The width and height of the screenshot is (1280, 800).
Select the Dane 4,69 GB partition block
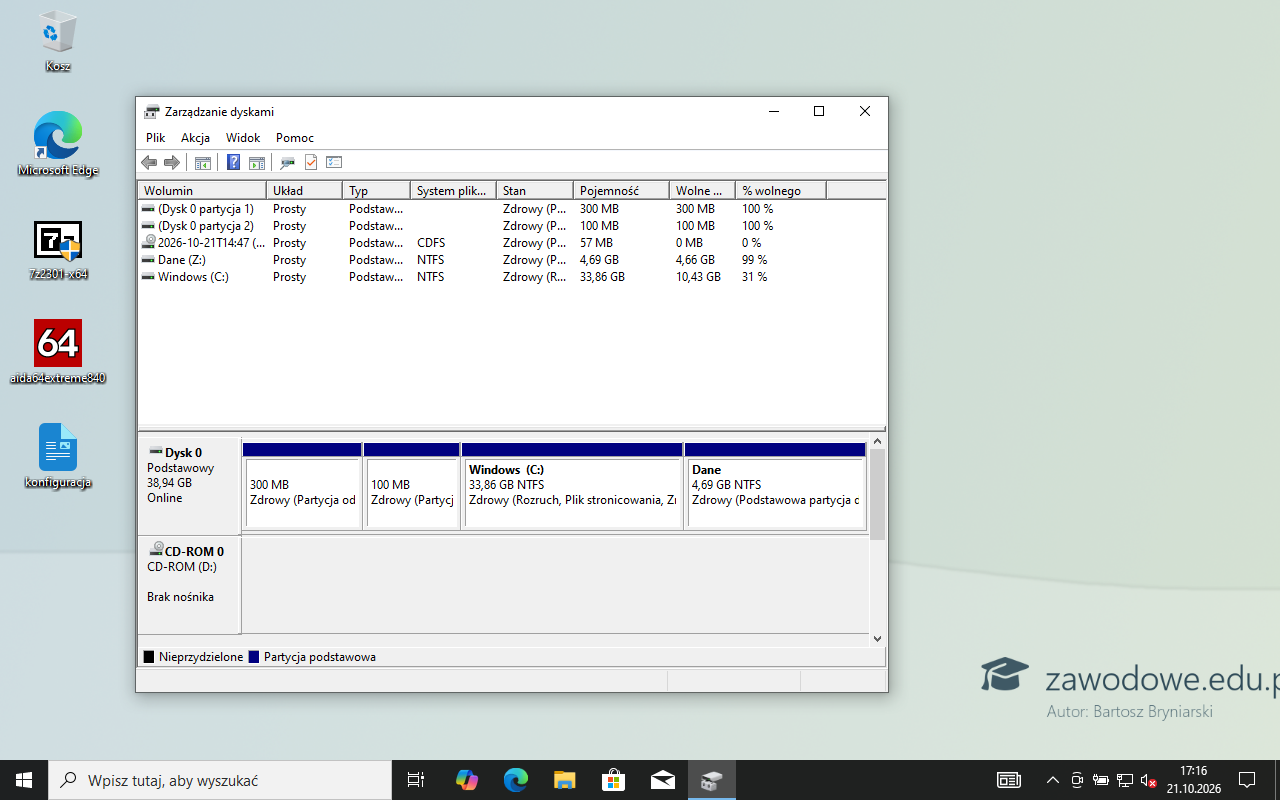click(x=776, y=486)
